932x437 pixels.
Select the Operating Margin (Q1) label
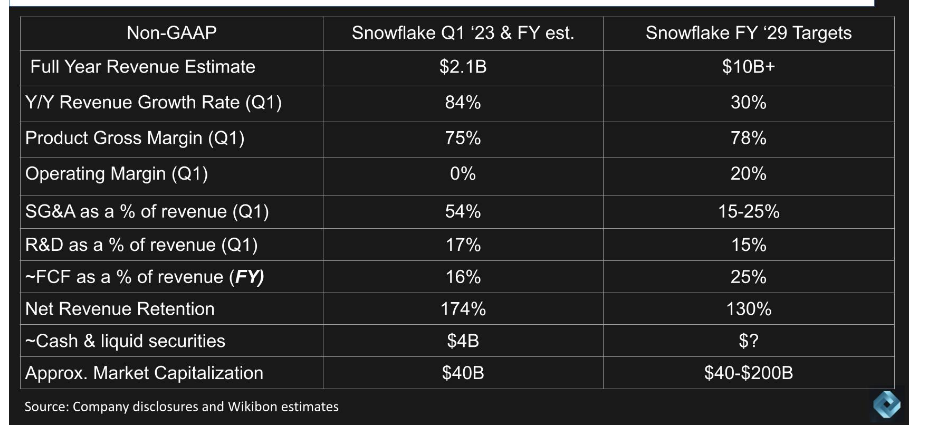point(116,174)
